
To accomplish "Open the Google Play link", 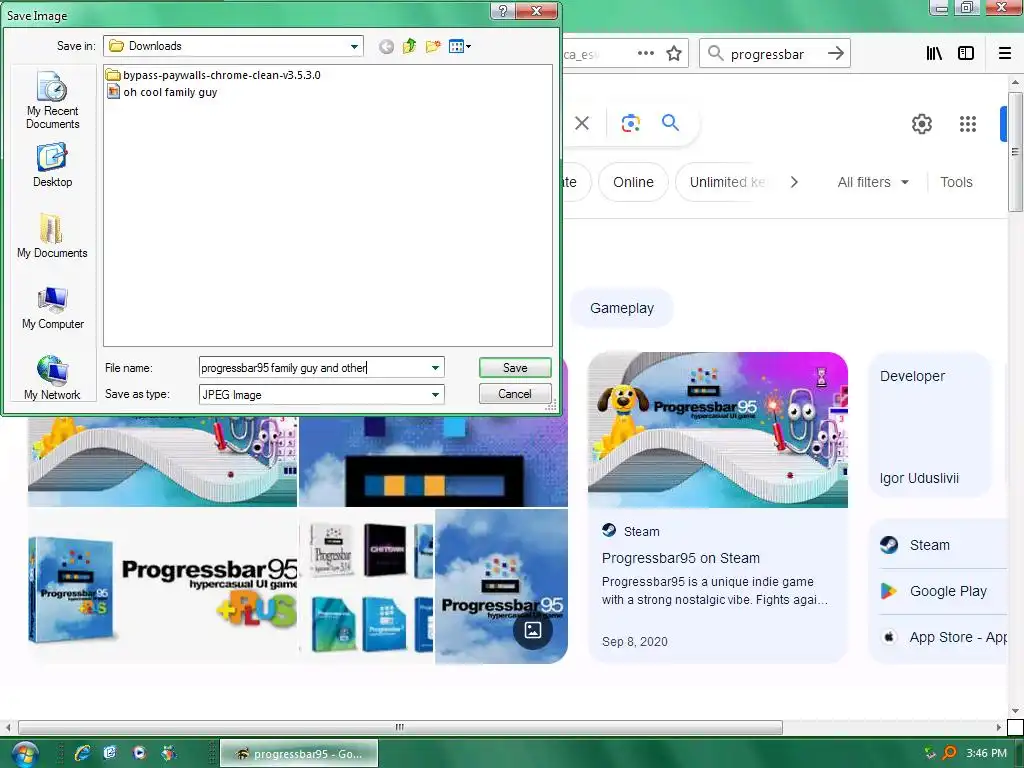I will tap(948, 591).
